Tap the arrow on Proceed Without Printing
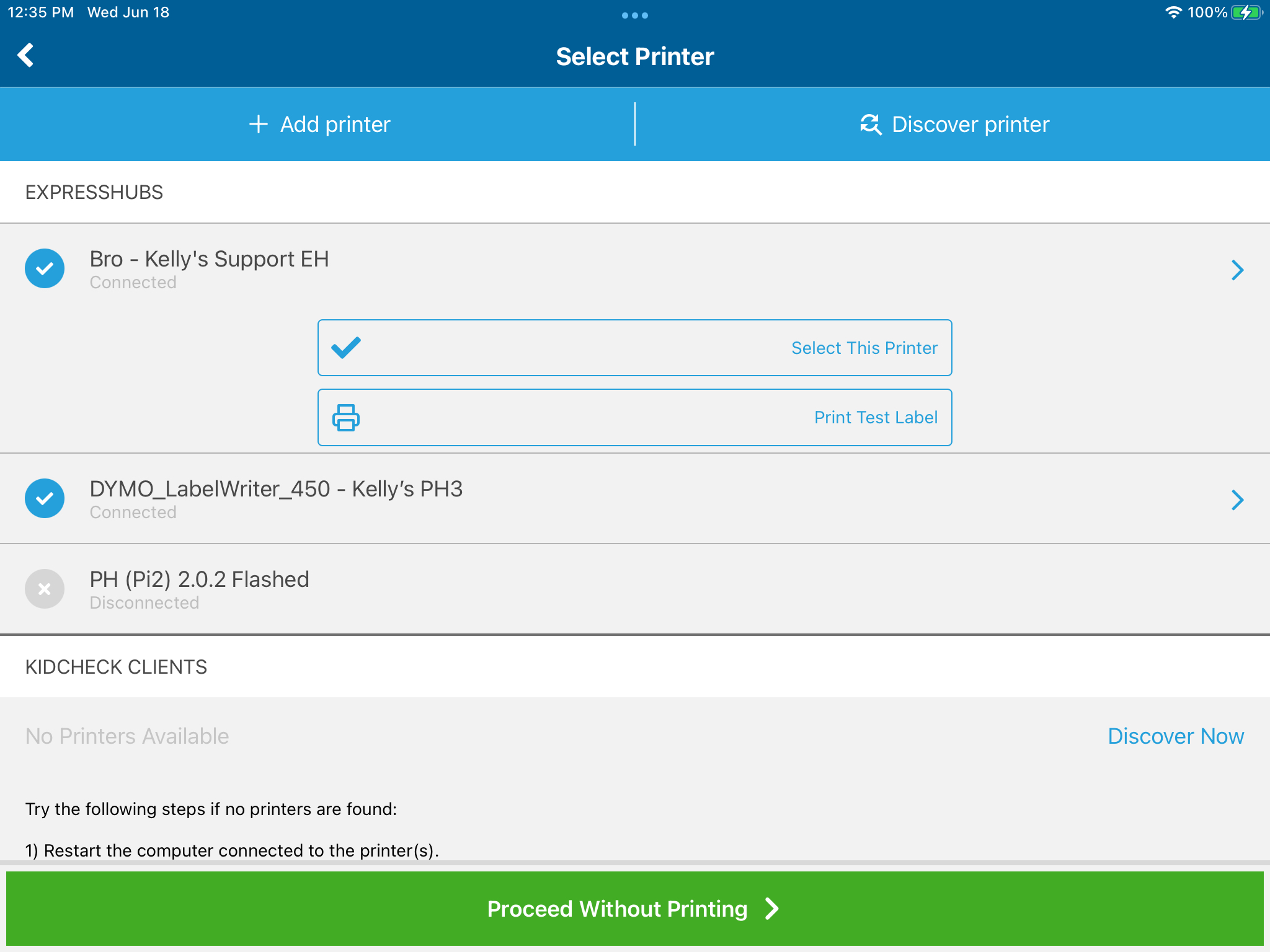Viewport: 1270px width, 952px height. point(772,909)
